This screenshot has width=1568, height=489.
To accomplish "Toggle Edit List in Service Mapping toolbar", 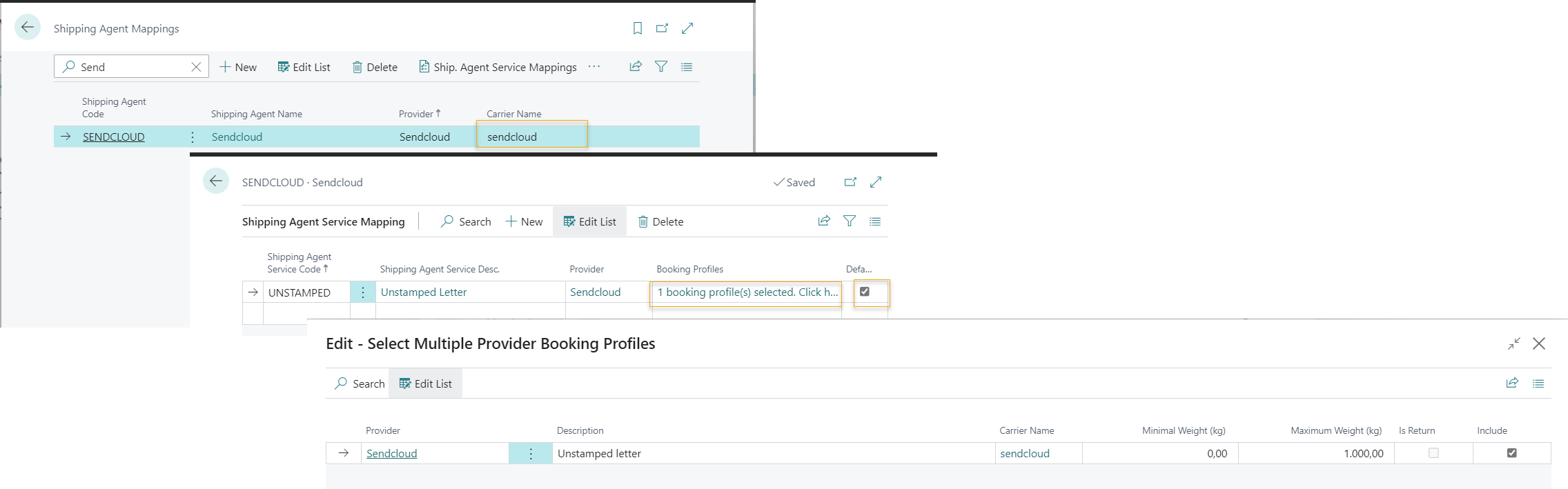I will (589, 221).
